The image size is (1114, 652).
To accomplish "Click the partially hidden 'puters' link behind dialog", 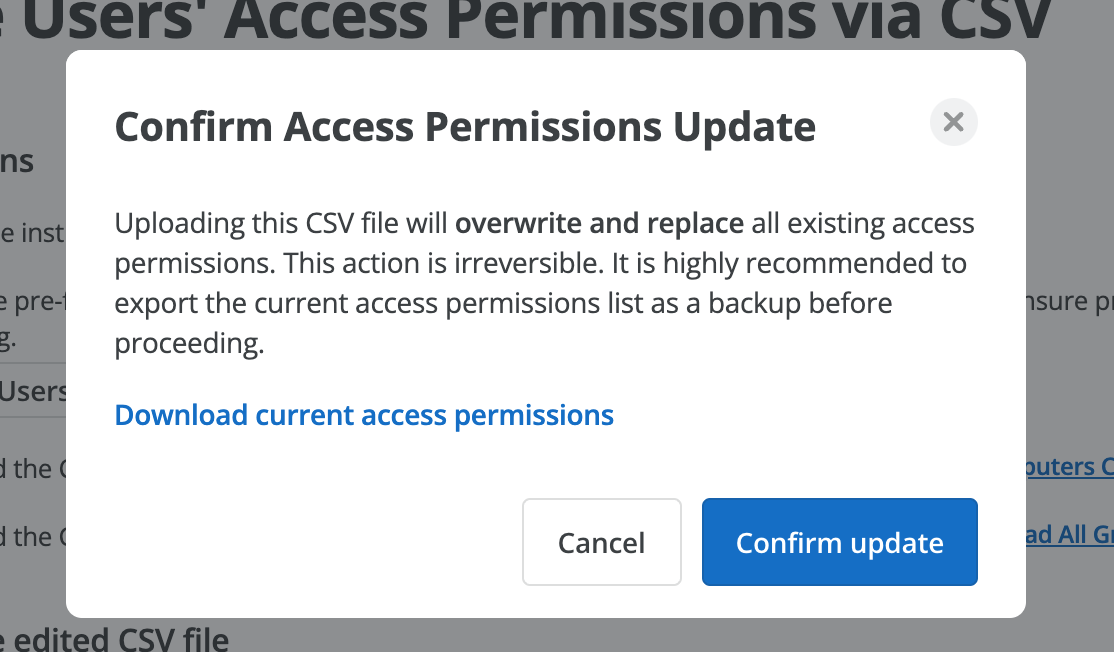I will point(1069,467).
